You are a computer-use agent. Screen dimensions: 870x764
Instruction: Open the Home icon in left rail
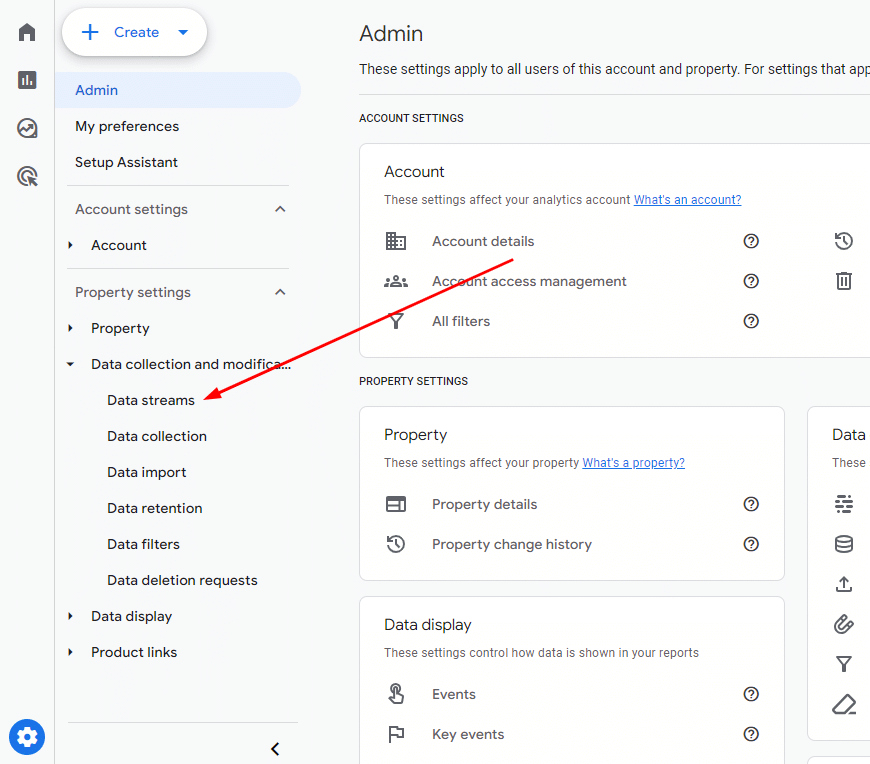click(27, 32)
